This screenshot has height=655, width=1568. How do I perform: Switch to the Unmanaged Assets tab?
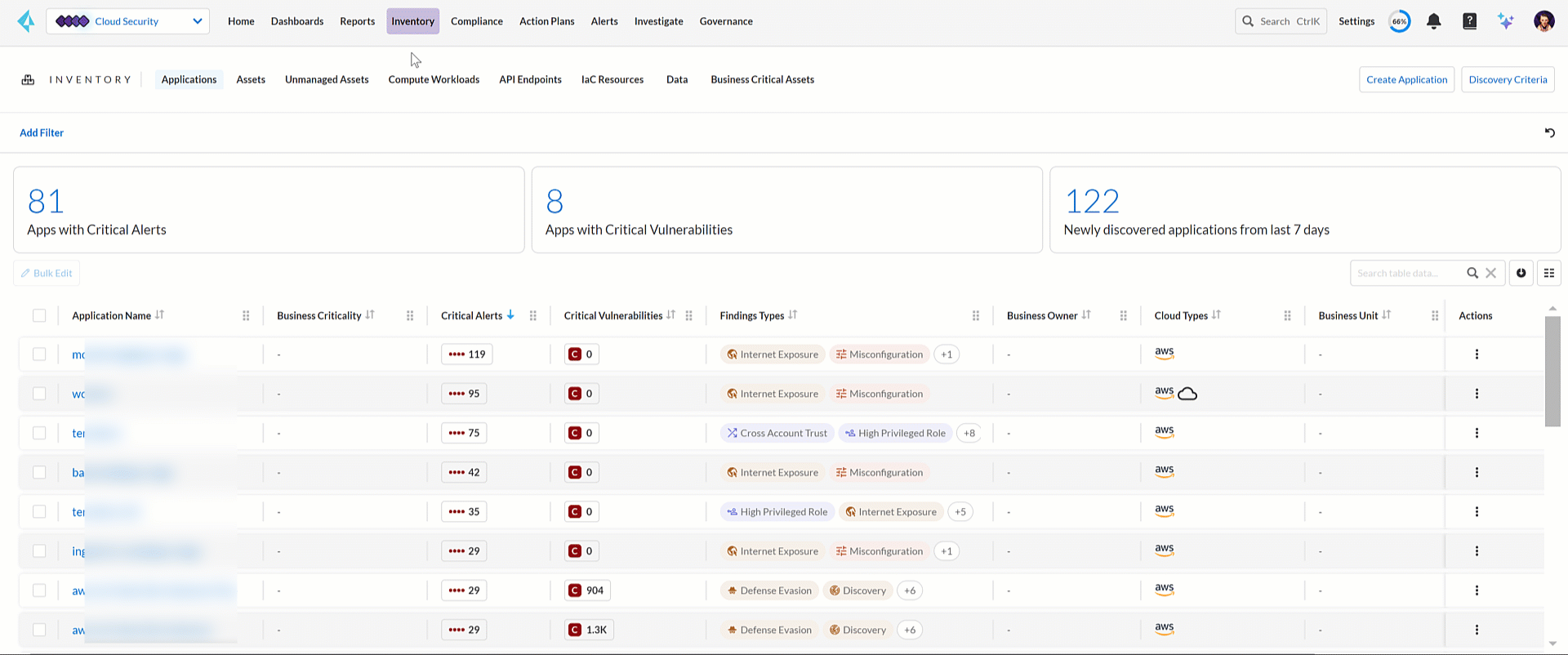pos(327,79)
